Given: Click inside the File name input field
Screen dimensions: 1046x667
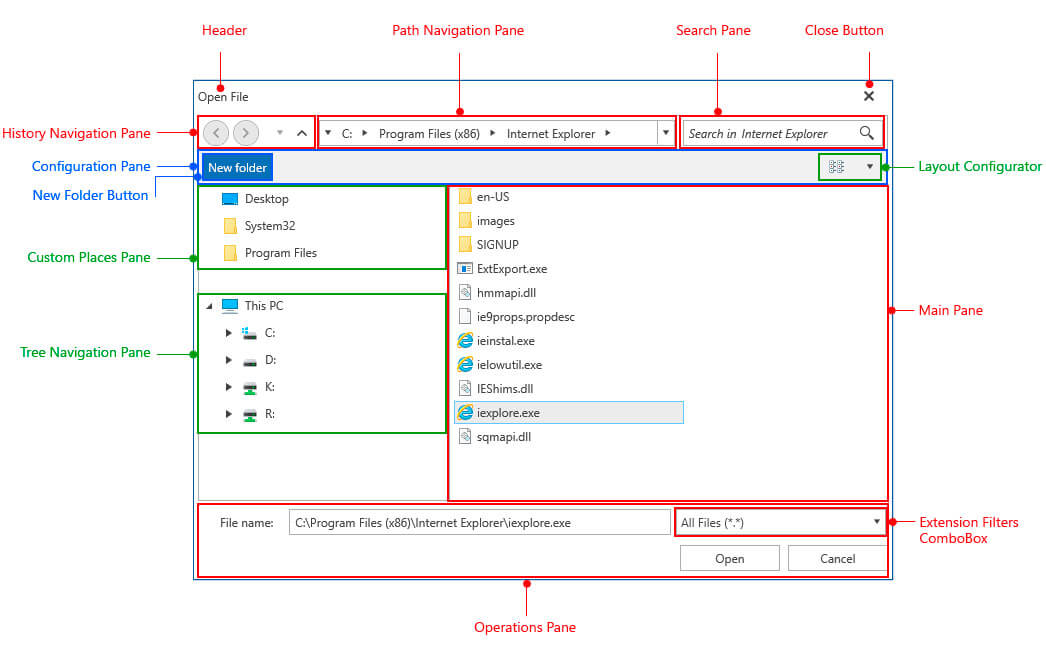Looking at the screenshot, I should 480,521.
